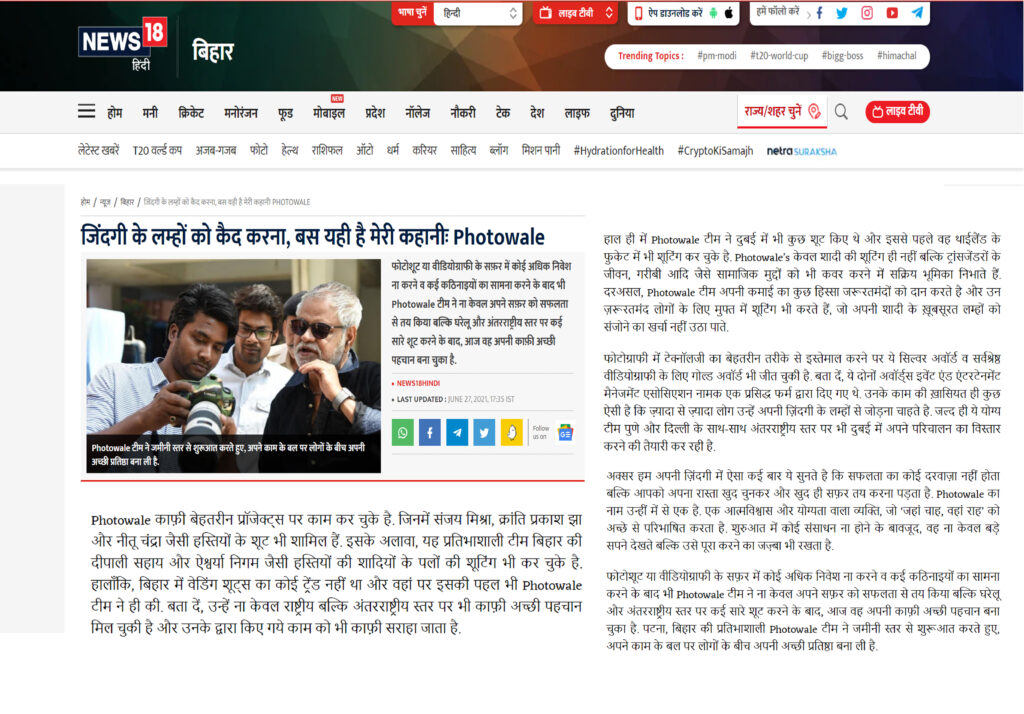Click the article photo of three men

tap(233, 365)
